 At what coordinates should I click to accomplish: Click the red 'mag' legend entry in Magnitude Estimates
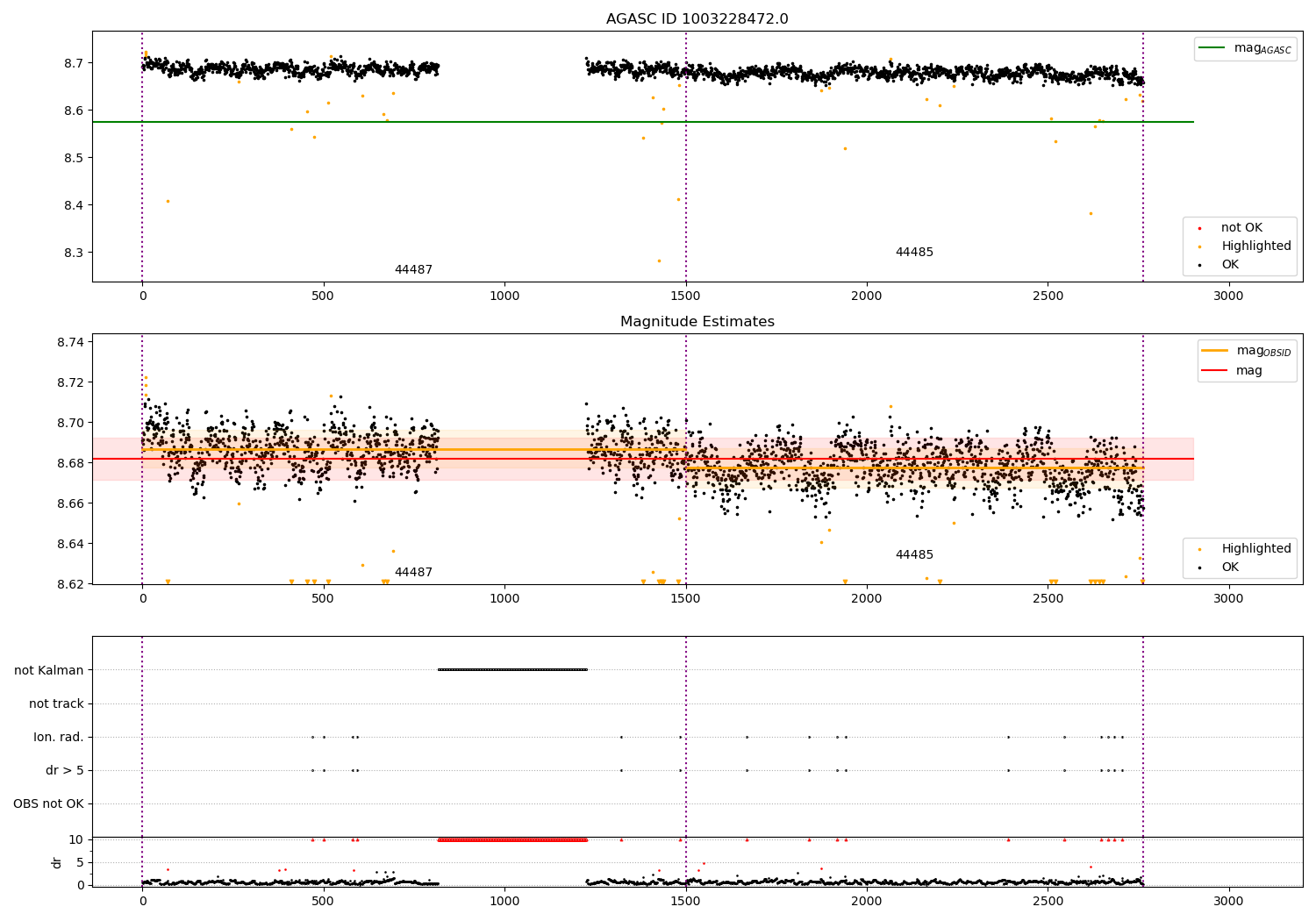point(1233,371)
